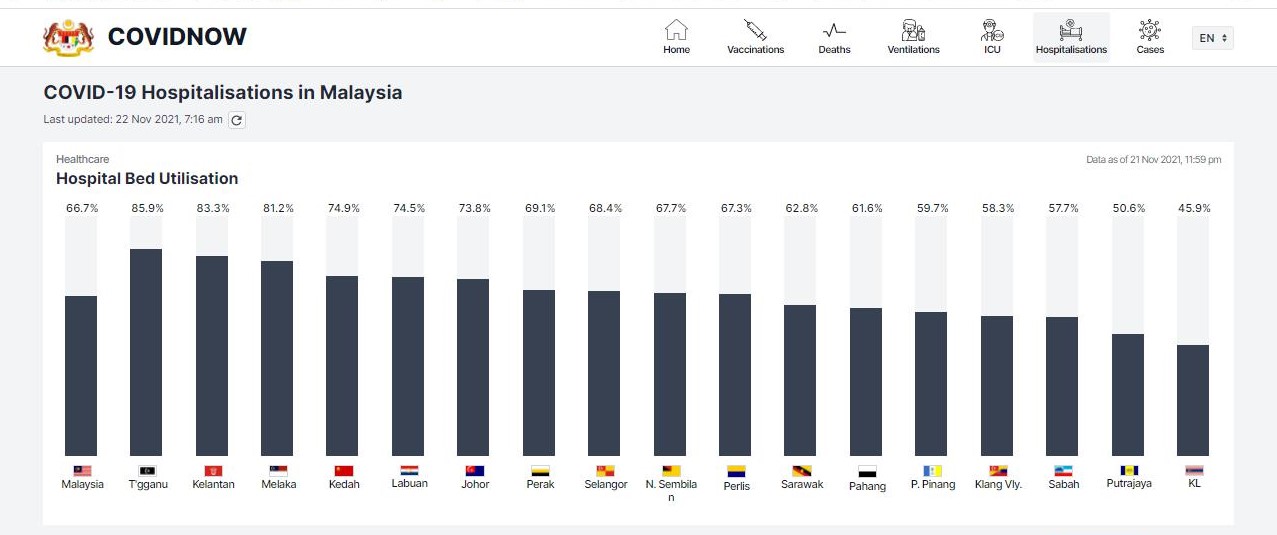Screen dimensions: 1277x535
Task: Open the Cases virus icon
Action: click(1150, 30)
